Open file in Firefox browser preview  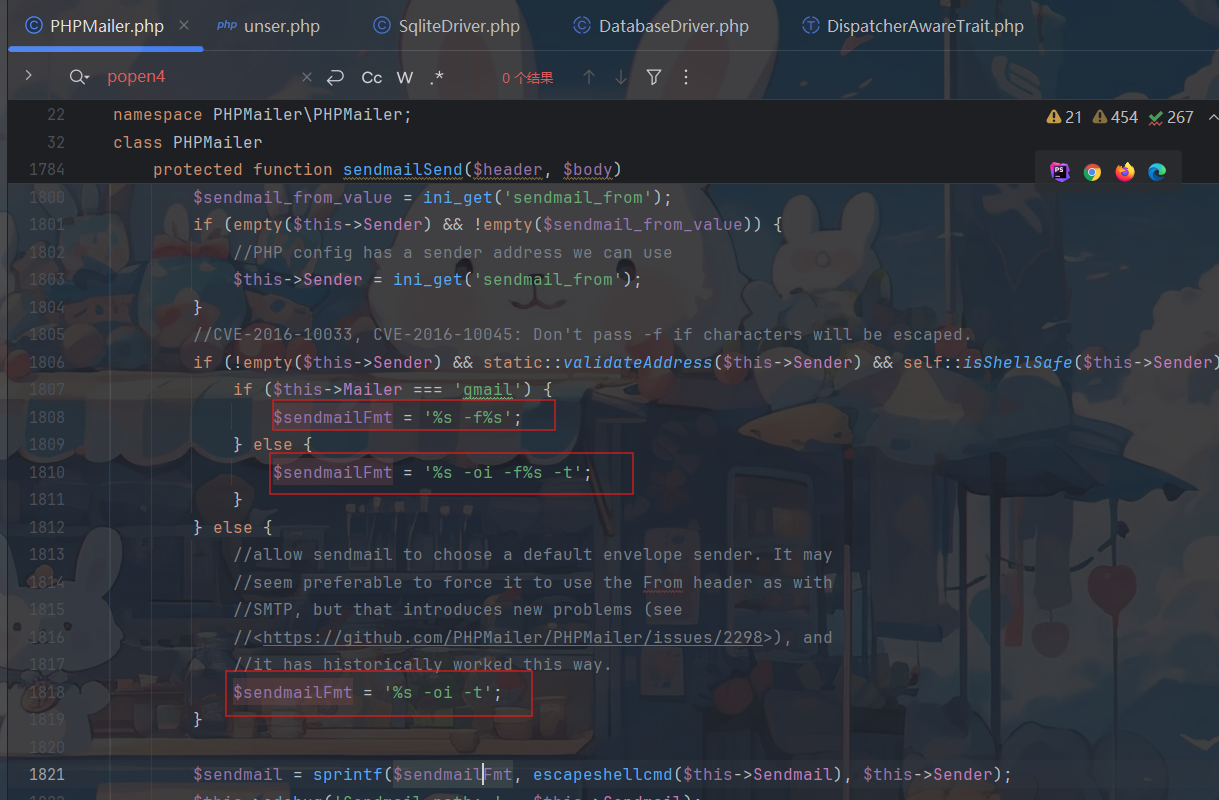coord(1125,172)
